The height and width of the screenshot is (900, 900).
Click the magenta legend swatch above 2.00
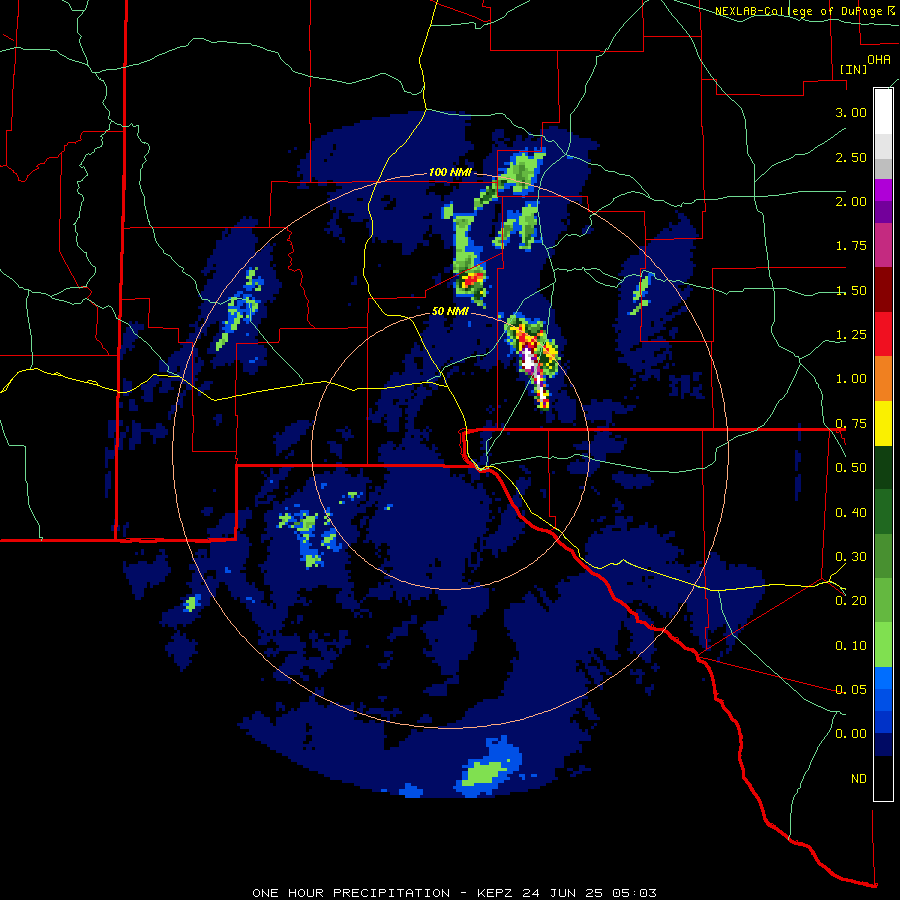(883, 190)
